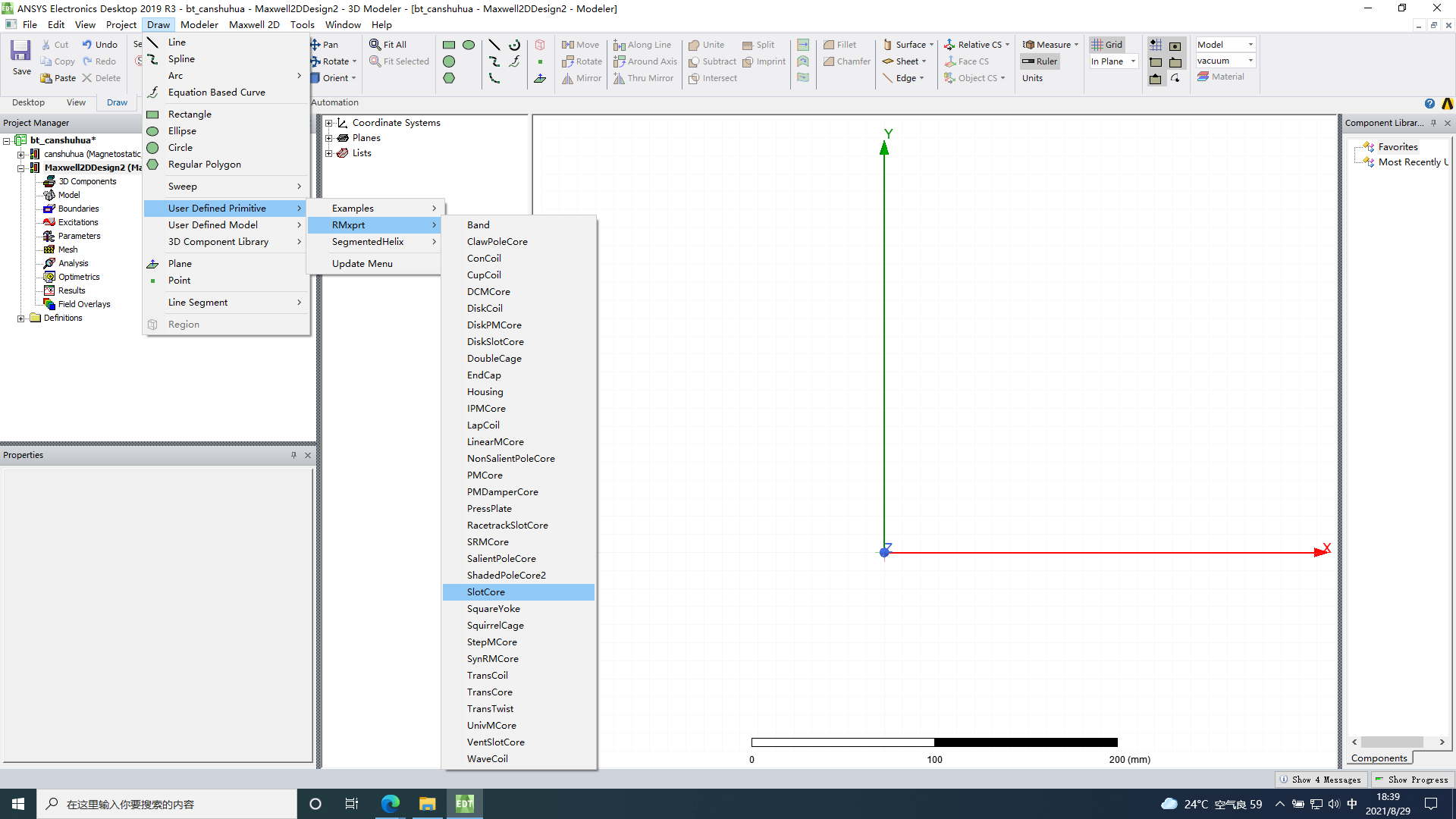Click the Ruler toolbar icon
This screenshot has width=1456, height=819.
pyautogui.click(x=1028, y=61)
